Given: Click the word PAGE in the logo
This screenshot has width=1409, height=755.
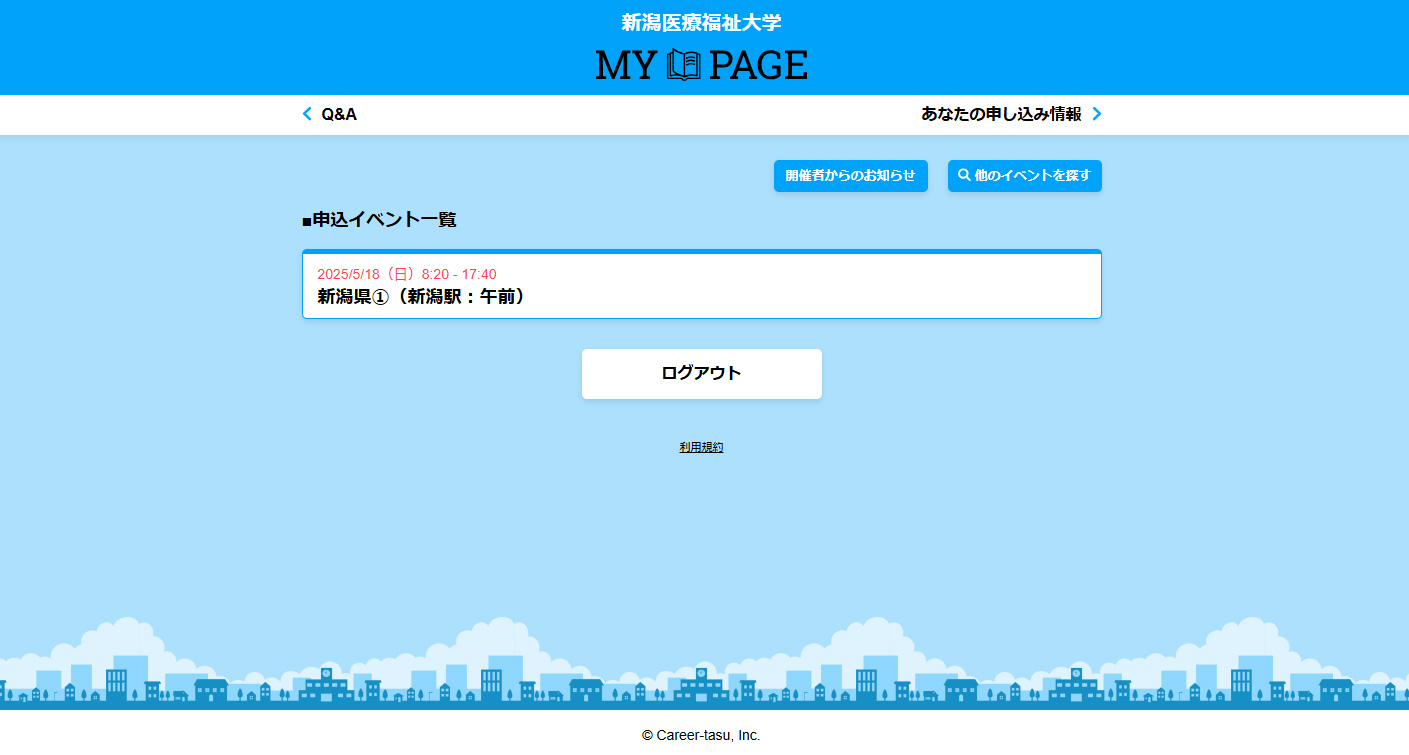Looking at the screenshot, I should pos(758,66).
